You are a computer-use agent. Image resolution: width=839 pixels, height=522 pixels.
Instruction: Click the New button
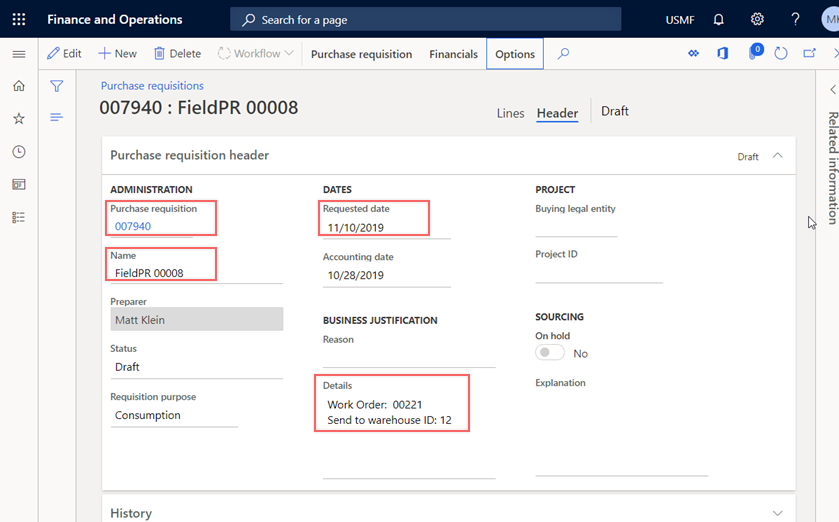tap(117, 54)
